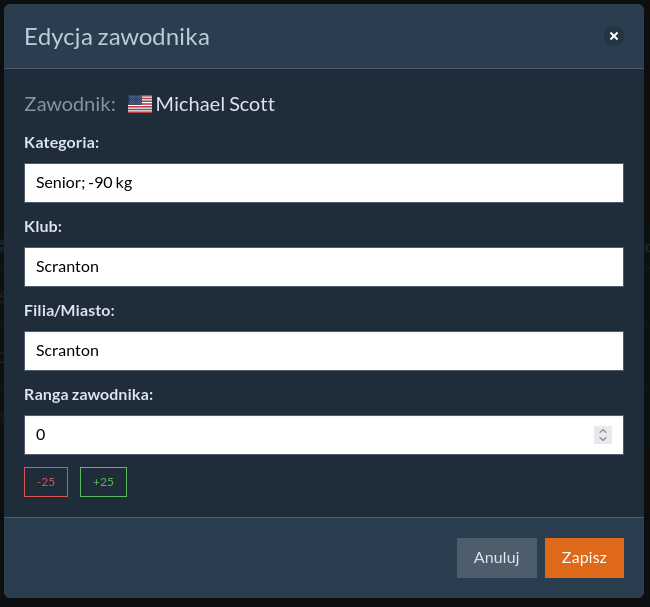Focus the Klub text field

pyautogui.click(x=323, y=267)
